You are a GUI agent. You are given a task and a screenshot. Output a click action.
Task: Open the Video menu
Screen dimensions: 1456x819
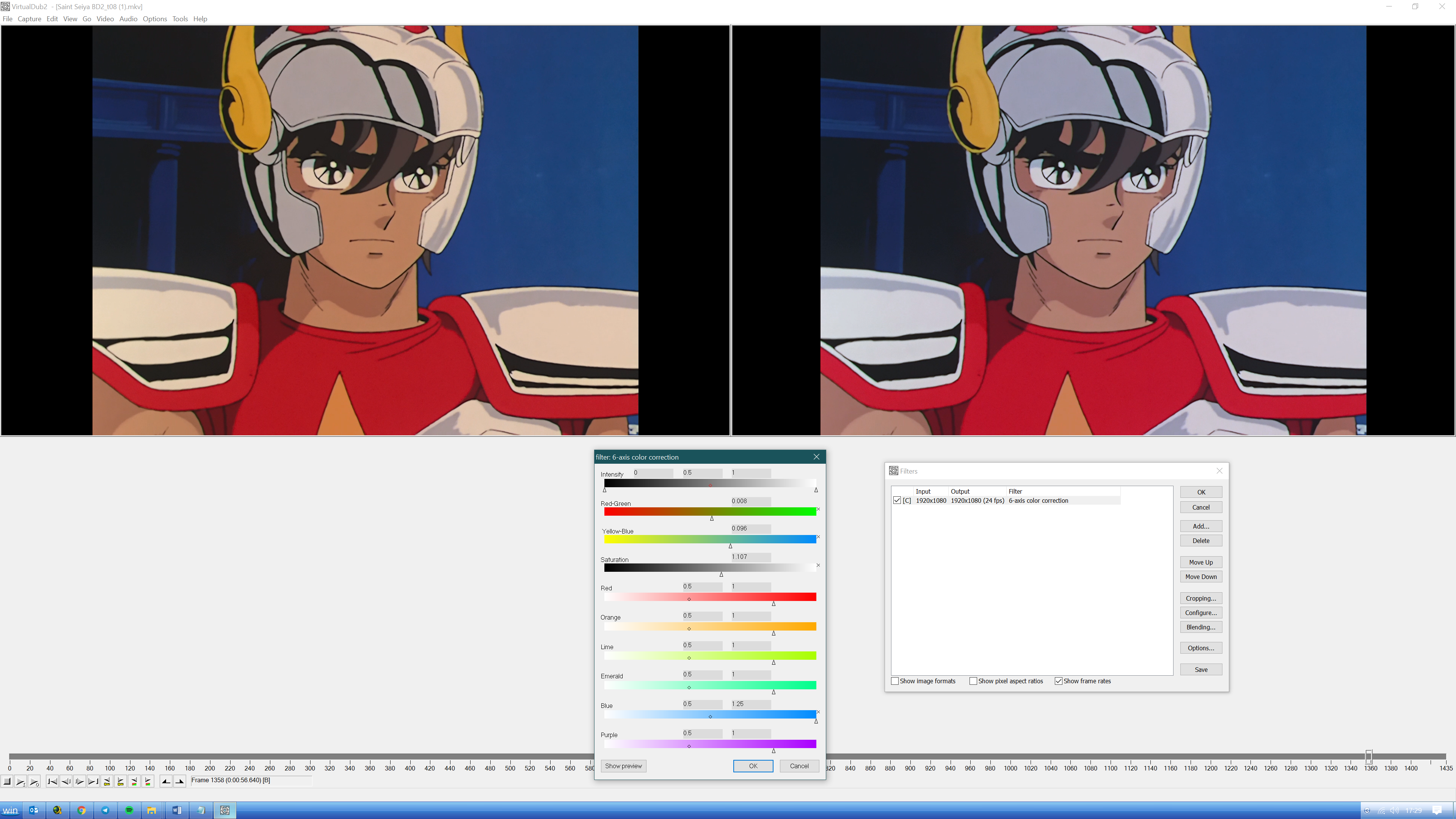point(105,19)
